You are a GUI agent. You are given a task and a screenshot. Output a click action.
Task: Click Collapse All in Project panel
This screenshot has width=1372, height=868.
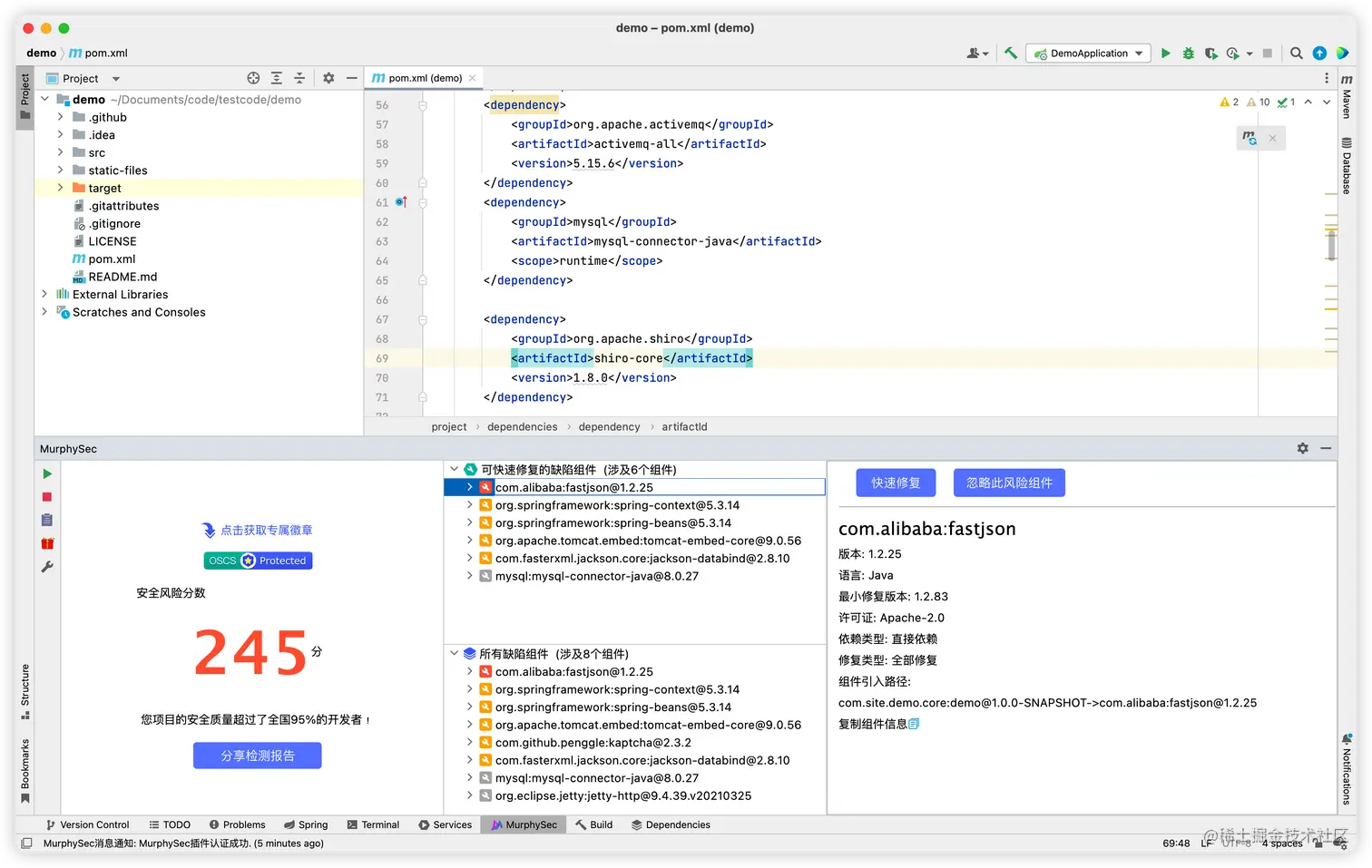[x=299, y=78]
